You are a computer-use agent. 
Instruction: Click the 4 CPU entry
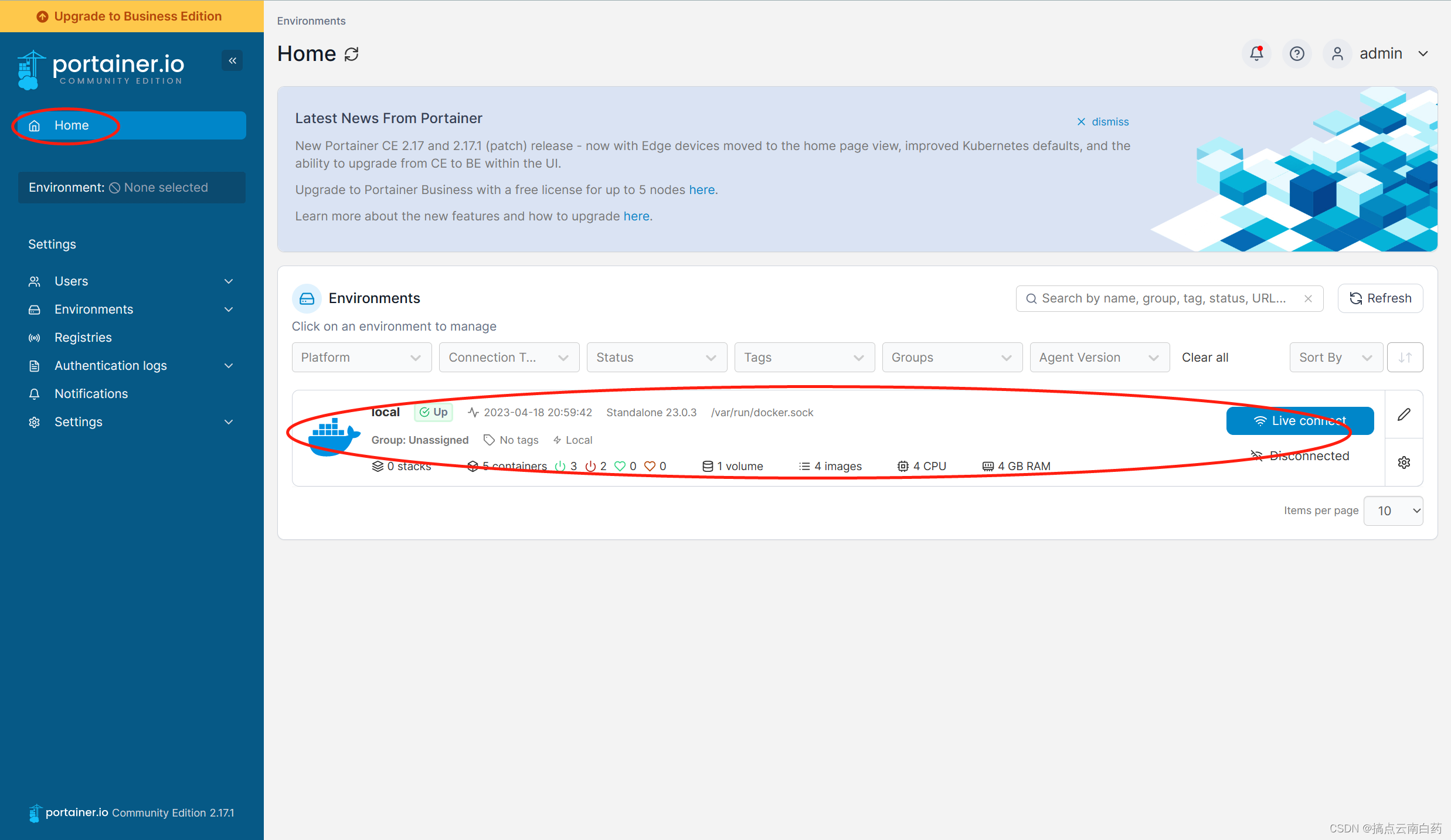922,466
